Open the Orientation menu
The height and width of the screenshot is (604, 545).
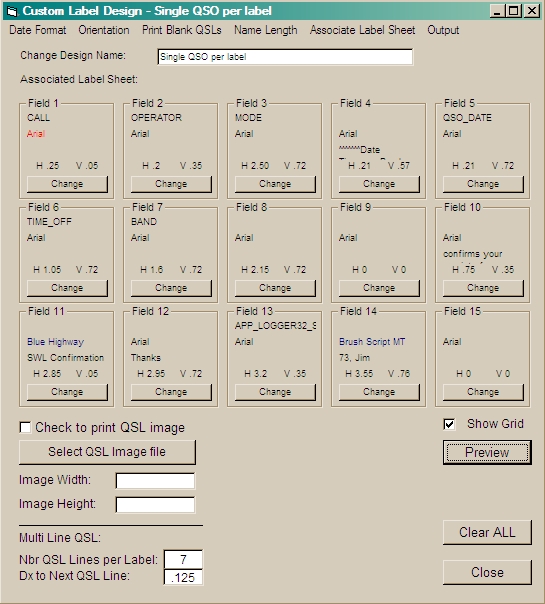(104, 30)
